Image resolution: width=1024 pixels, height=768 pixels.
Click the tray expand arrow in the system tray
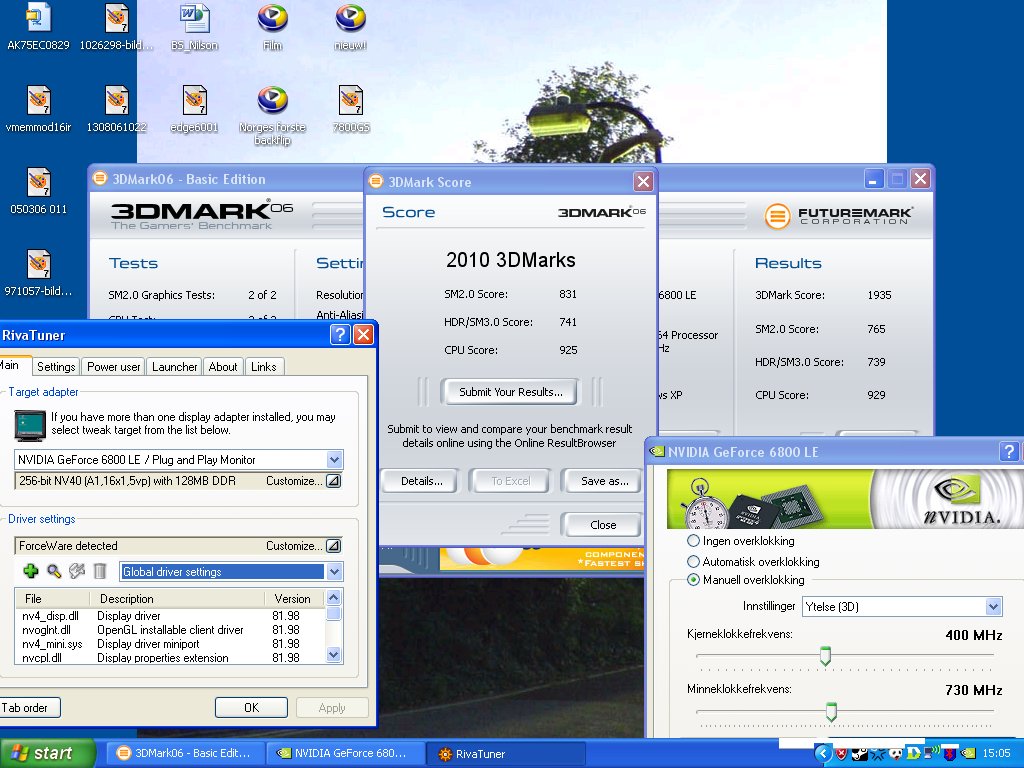point(824,754)
